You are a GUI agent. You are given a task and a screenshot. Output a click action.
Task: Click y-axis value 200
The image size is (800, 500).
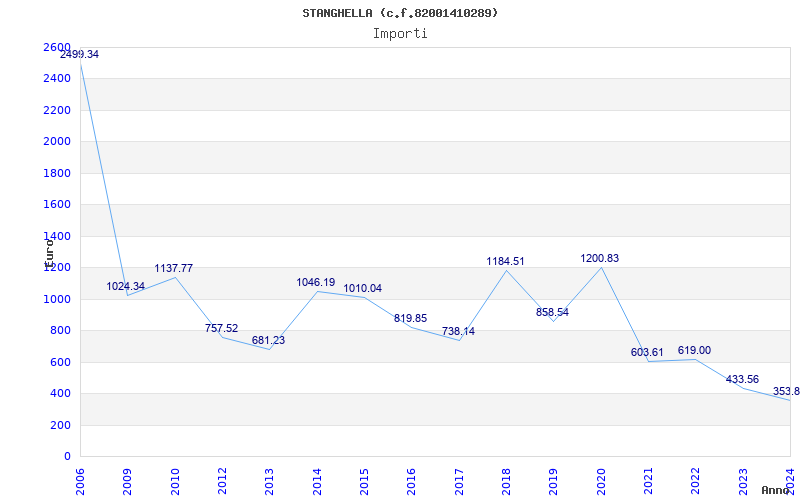[x=60, y=425]
